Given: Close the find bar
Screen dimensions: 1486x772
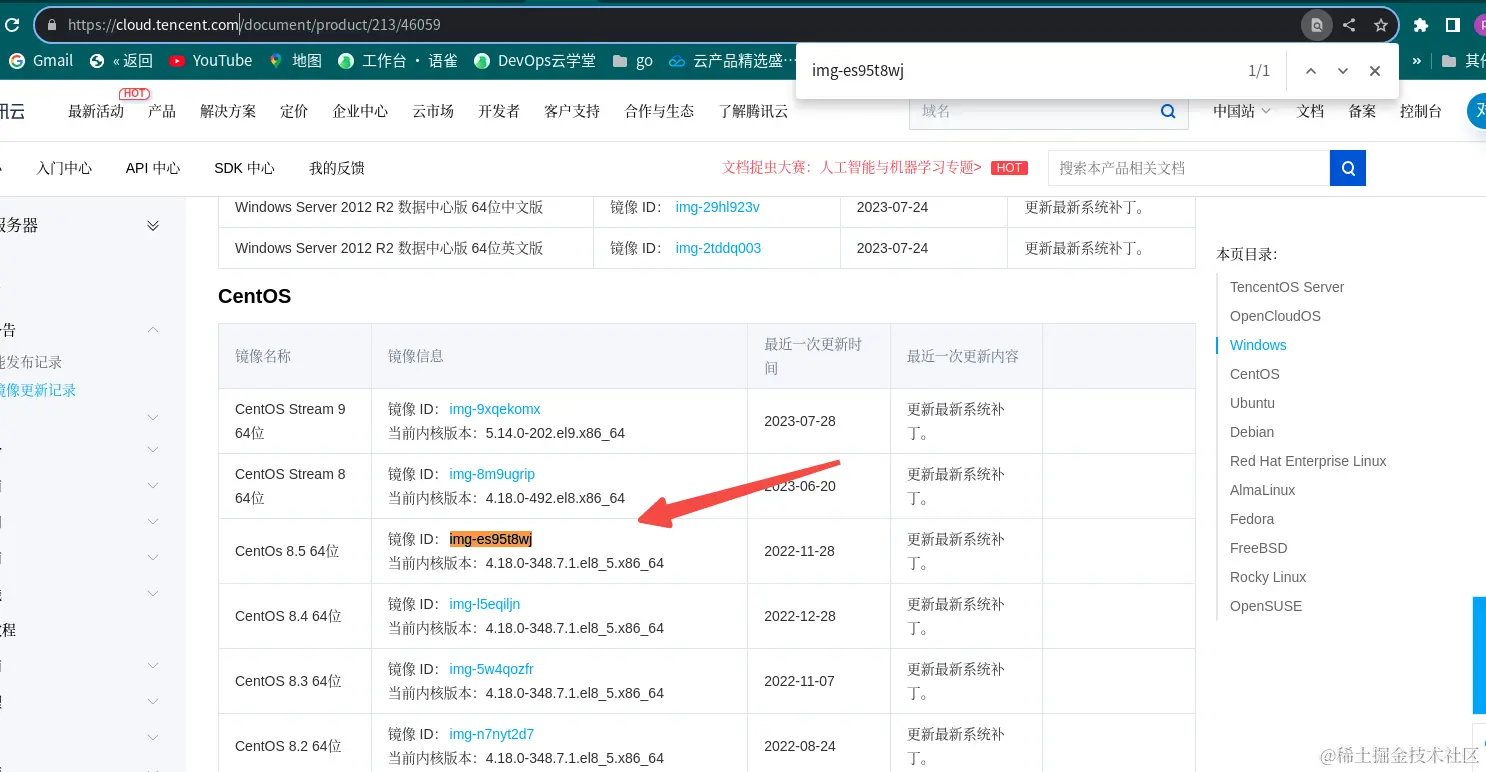Looking at the screenshot, I should tap(1375, 71).
